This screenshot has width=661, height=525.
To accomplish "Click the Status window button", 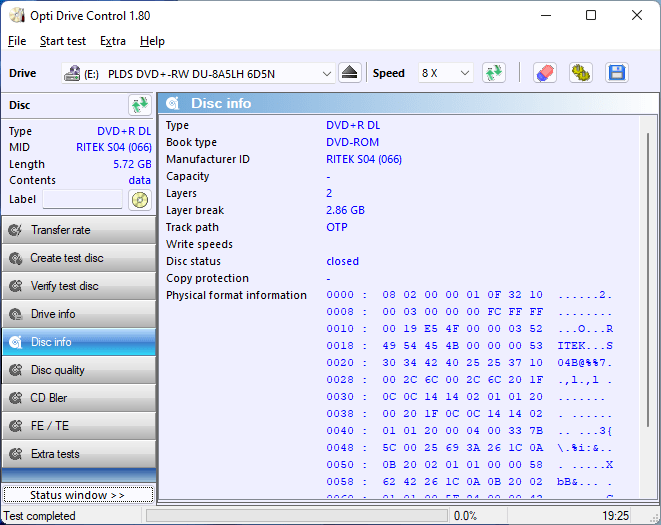I will click(x=78, y=495).
